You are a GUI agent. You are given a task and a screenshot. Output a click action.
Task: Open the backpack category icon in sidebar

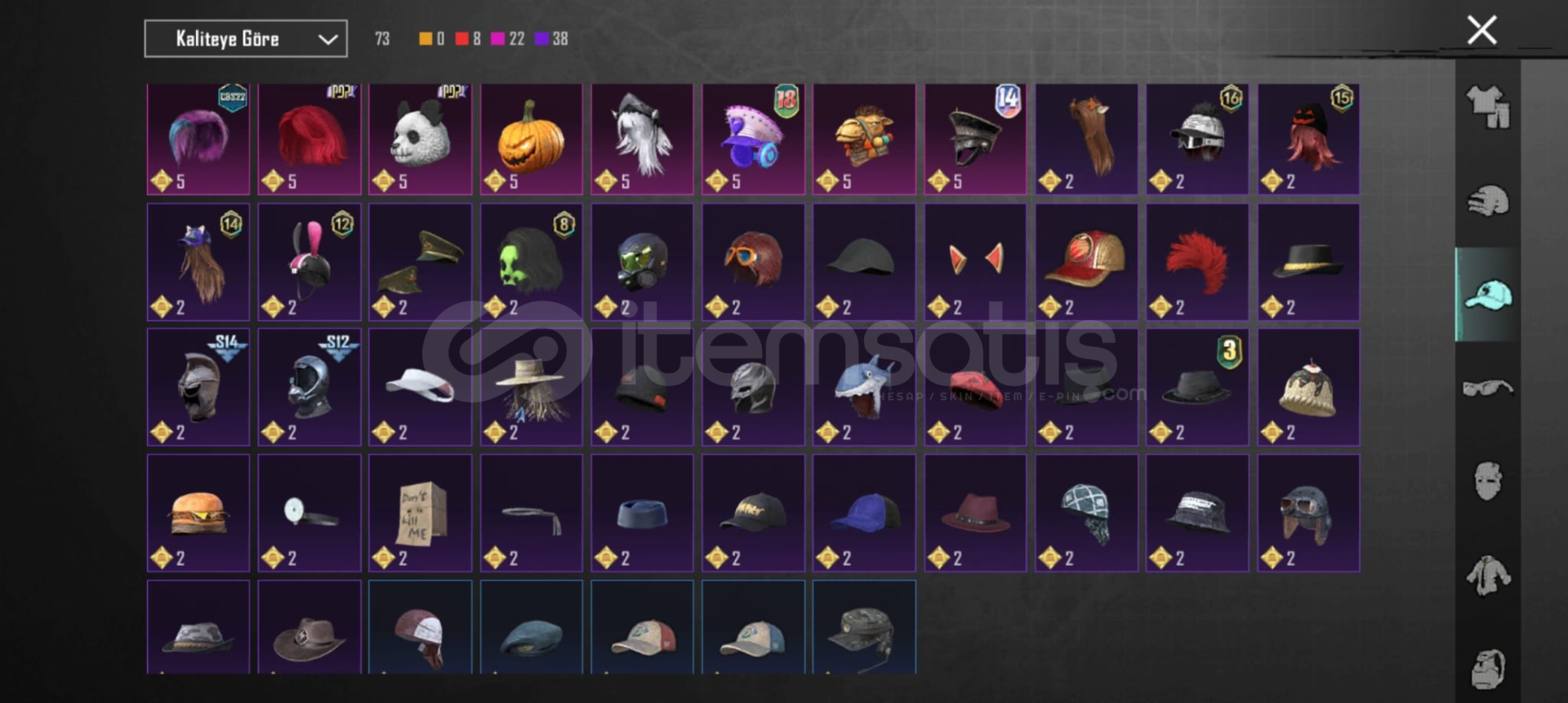coord(1488,669)
